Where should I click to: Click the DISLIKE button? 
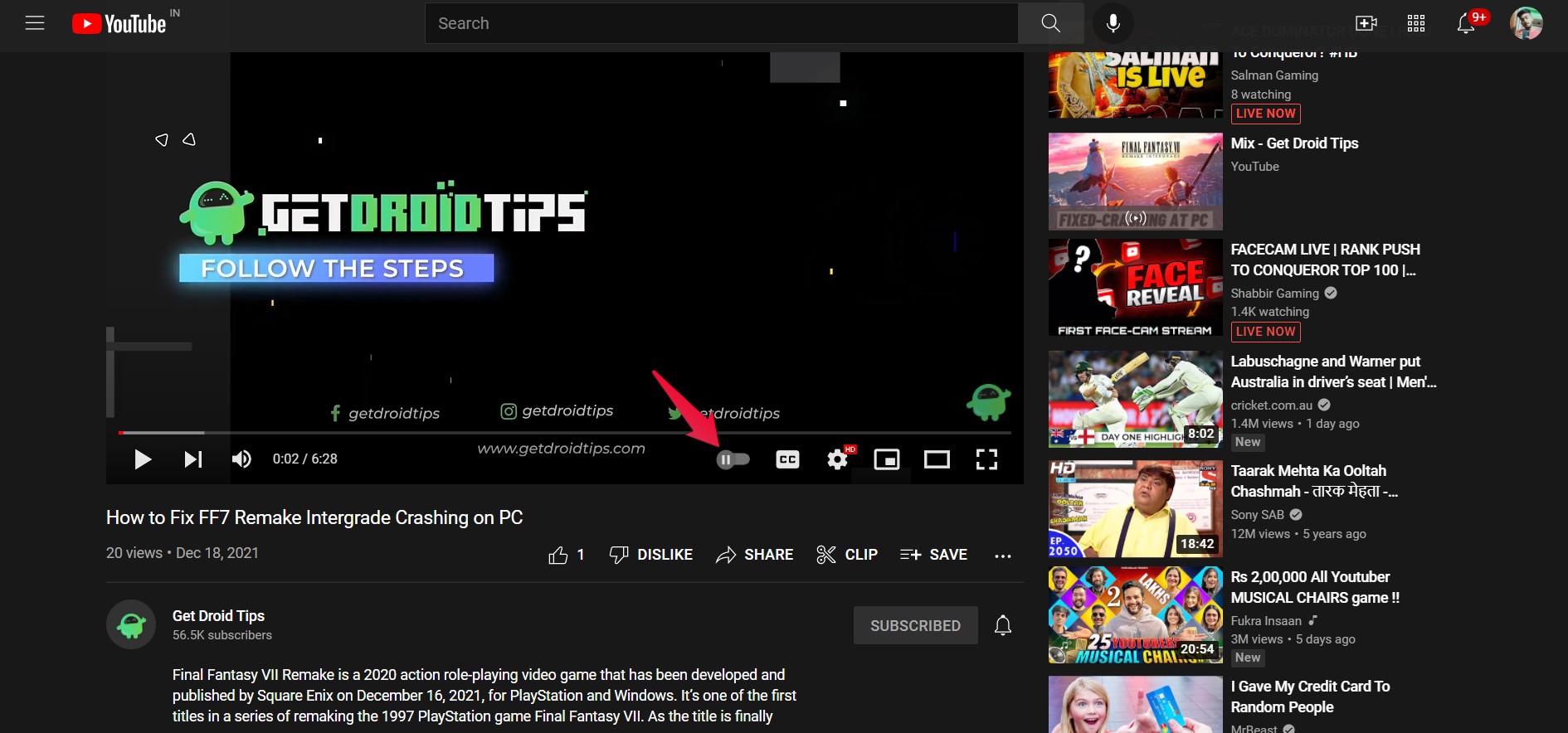coord(651,555)
